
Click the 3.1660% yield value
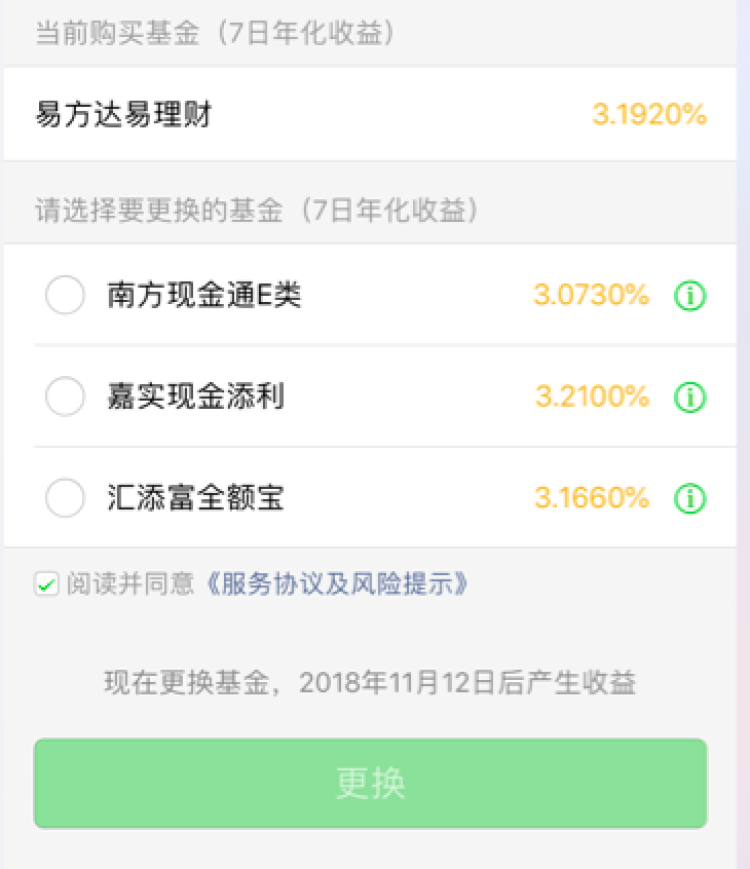tap(591, 498)
